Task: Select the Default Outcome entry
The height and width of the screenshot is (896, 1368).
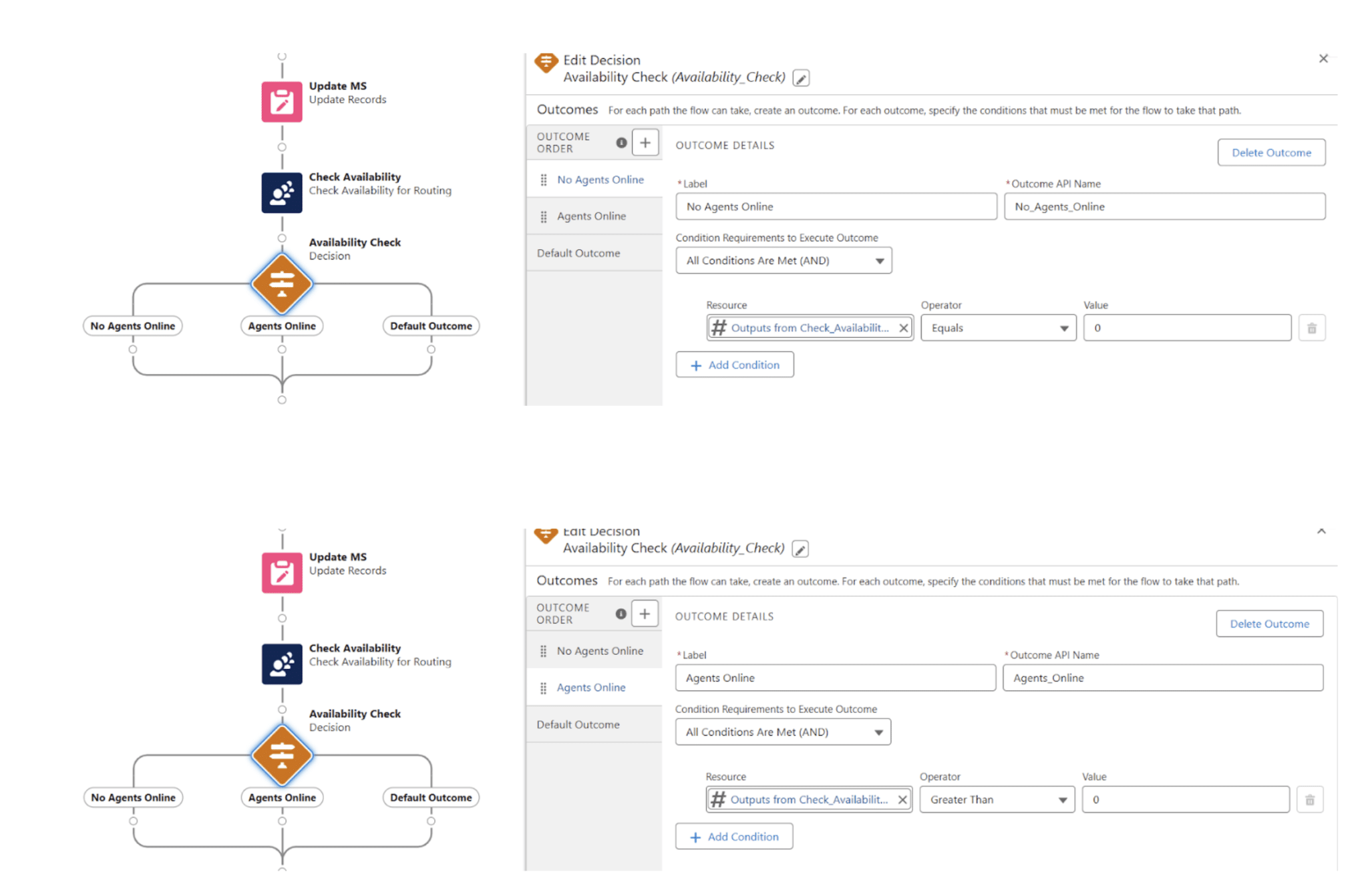Action: pos(578,253)
